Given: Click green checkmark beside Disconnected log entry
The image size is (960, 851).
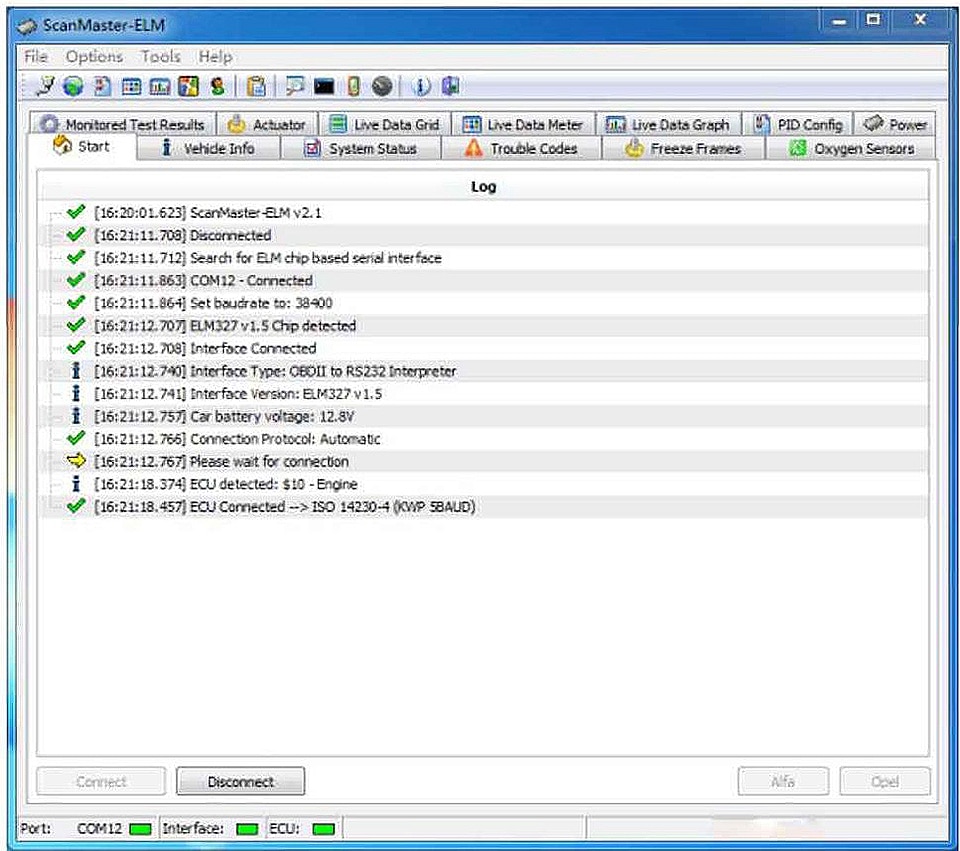Looking at the screenshot, I should coord(76,234).
